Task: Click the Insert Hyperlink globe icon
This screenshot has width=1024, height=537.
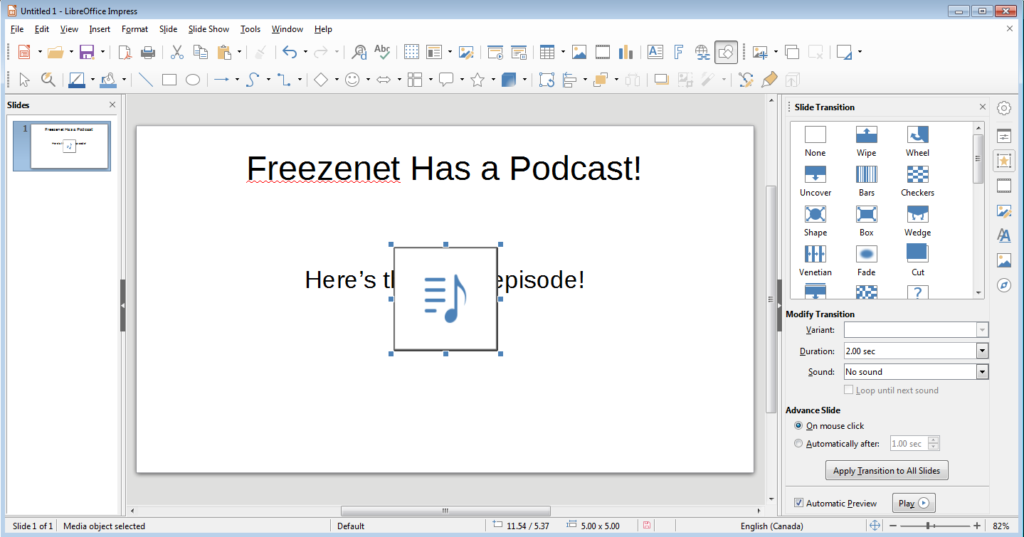Action: [702, 52]
